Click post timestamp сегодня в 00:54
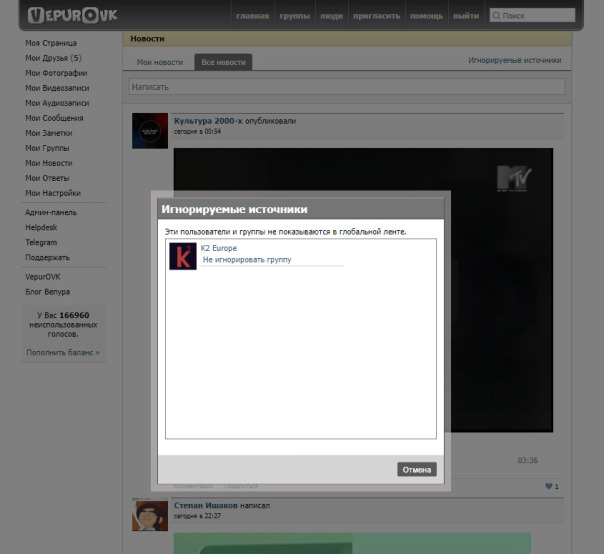604x554 pixels. pyautogui.click(x=197, y=131)
